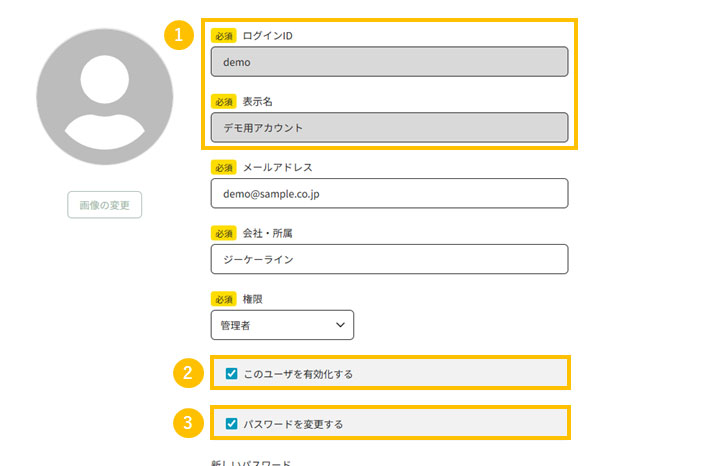The image size is (715, 466).
Task: Click the 表示名 field with デモ用アカウント
Action: (x=389, y=128)
